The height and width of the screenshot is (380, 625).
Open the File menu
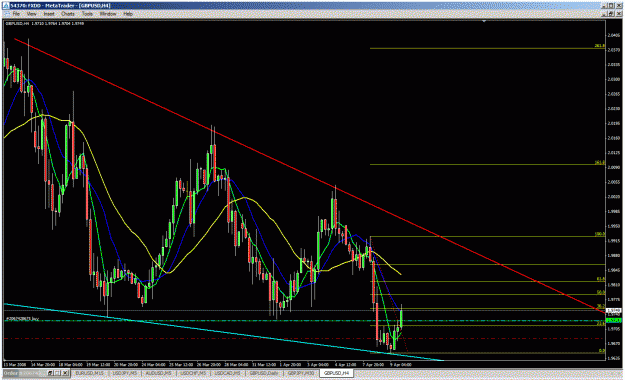[16, 14]
